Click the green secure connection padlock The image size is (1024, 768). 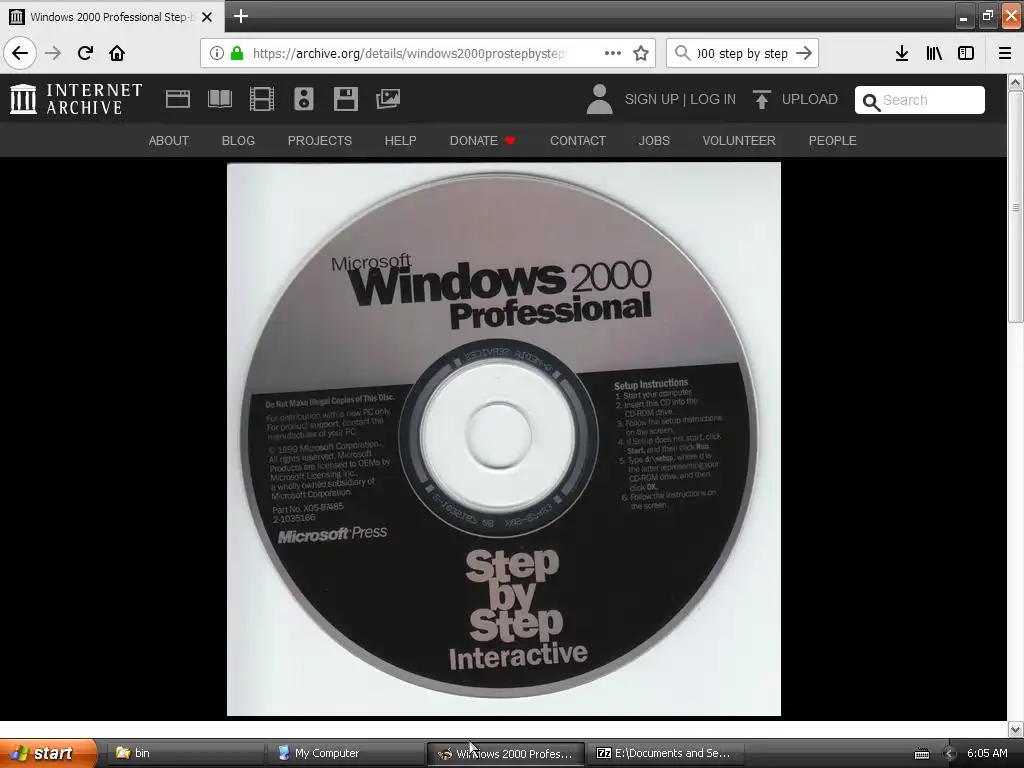point(236,53)
